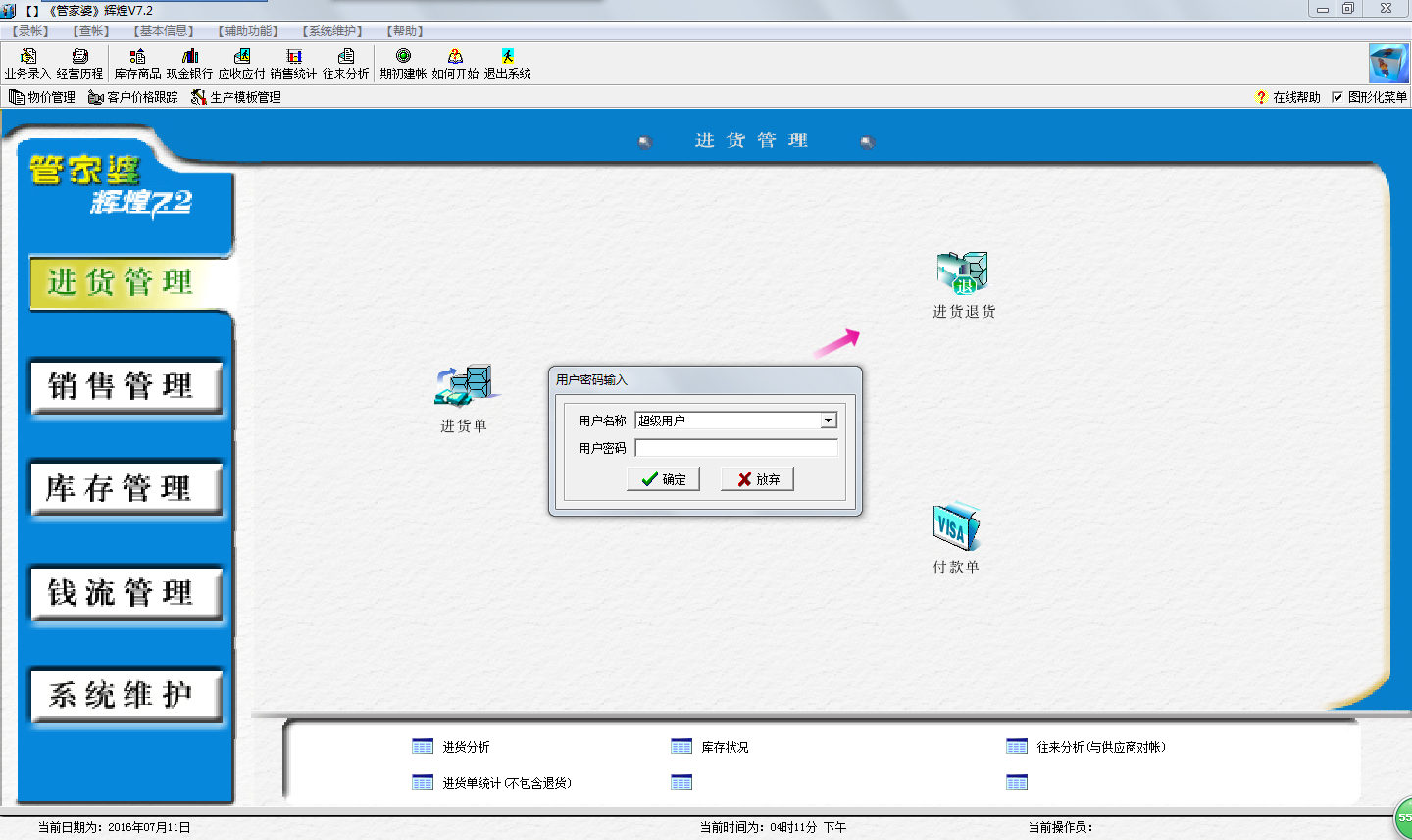The width and height of the screenshot is (1412, 840).
Task: Cancel the login with 放弃
Action: [757, 479]
